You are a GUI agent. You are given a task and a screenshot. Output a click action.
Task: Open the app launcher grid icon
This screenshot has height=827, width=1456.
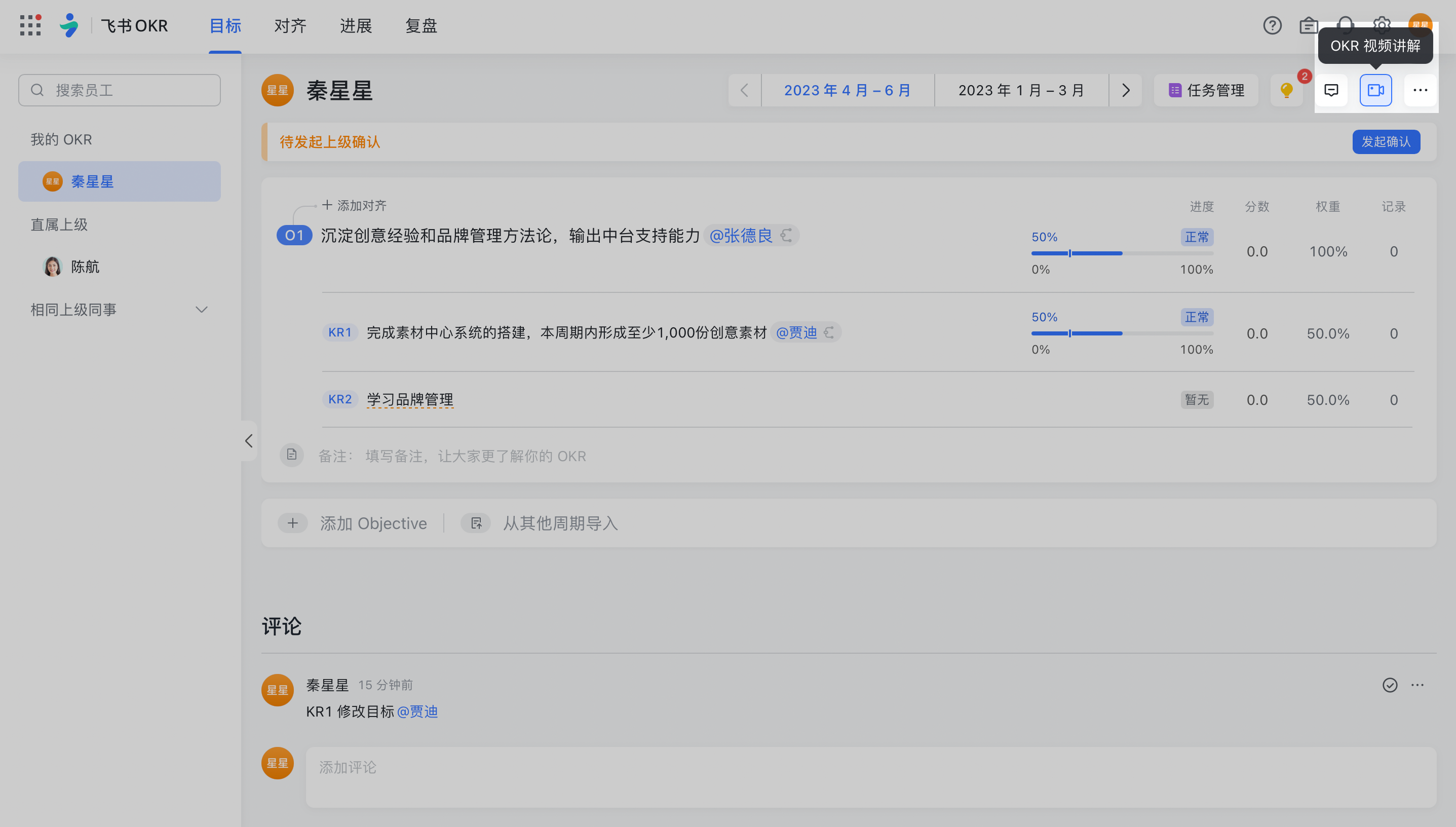[x=30, y=25]
